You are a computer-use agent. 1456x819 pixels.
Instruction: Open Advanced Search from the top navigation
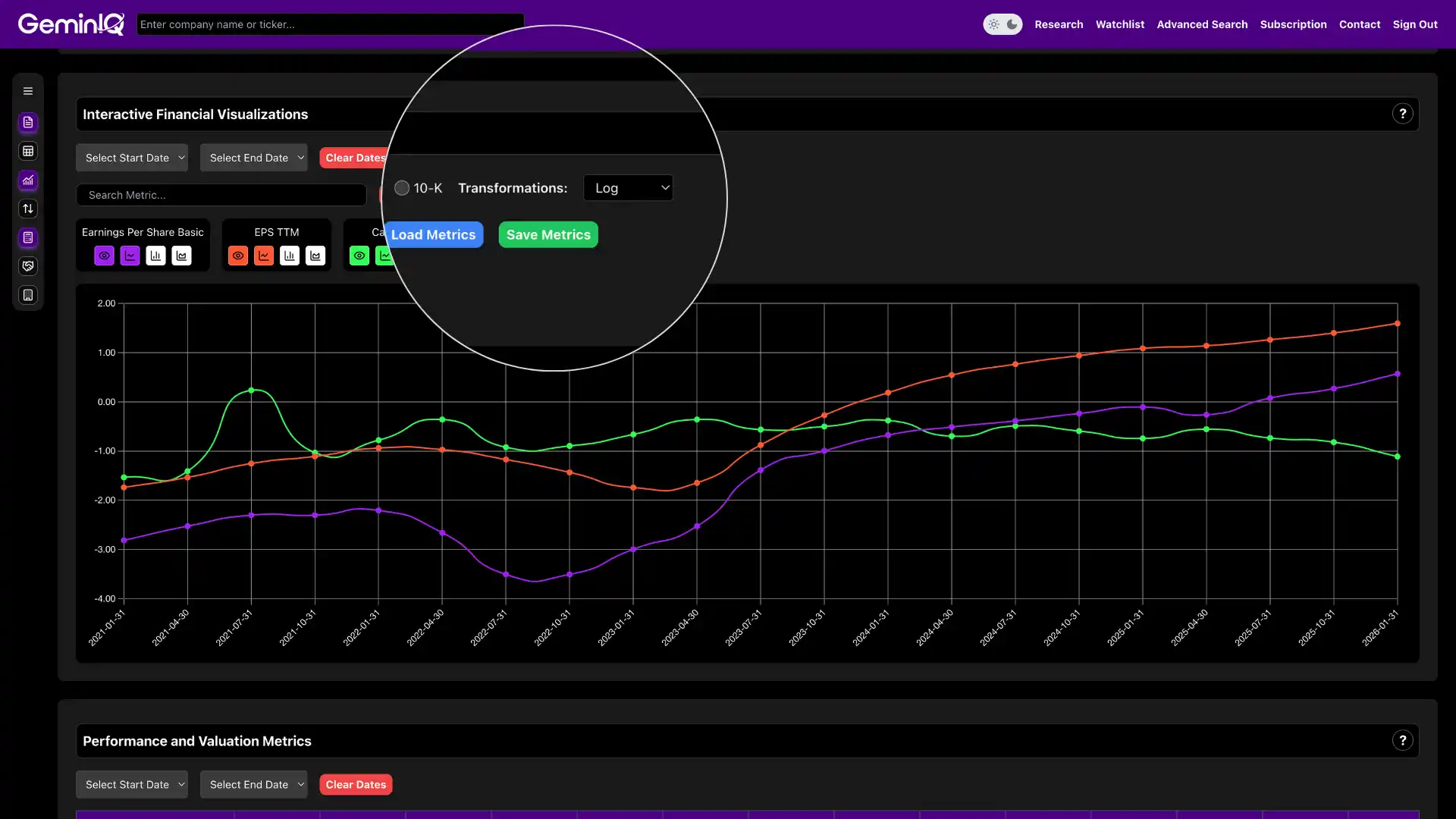click(x=1202, y=24)
